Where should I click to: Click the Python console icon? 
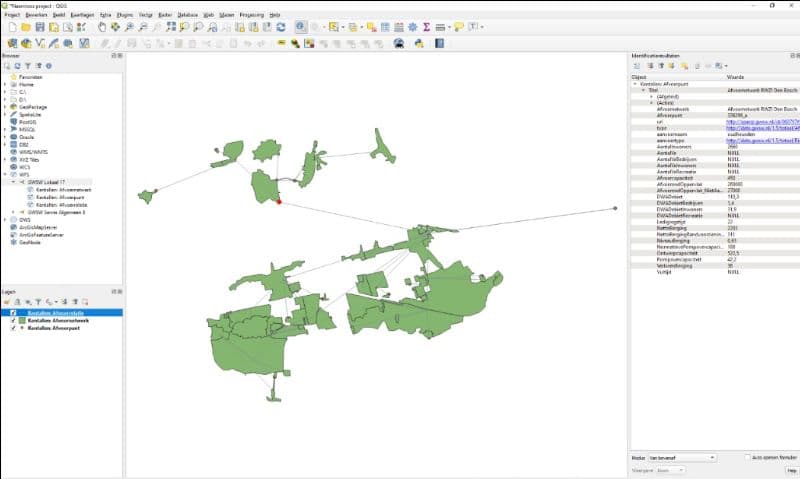(x=418, y=43)
